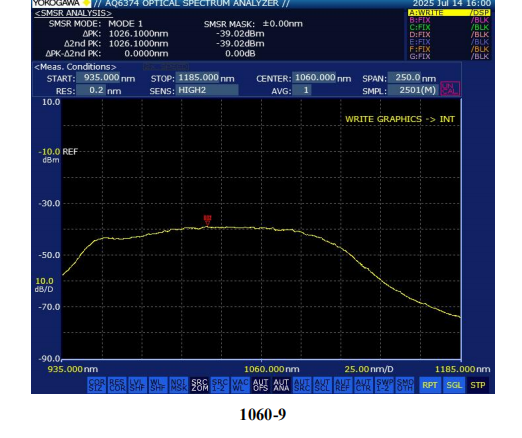Click the AUT ANA status indicator
The image size is (522, 438).
(281, 385)
